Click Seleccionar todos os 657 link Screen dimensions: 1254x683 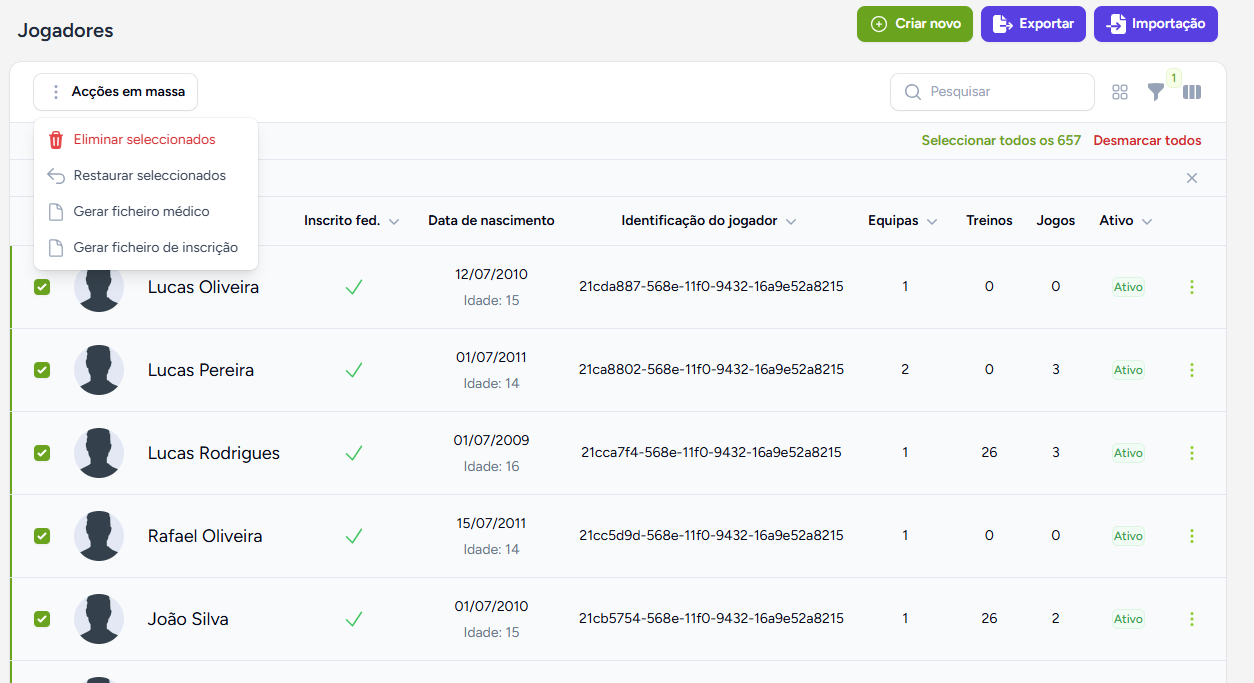(1001, 141)
